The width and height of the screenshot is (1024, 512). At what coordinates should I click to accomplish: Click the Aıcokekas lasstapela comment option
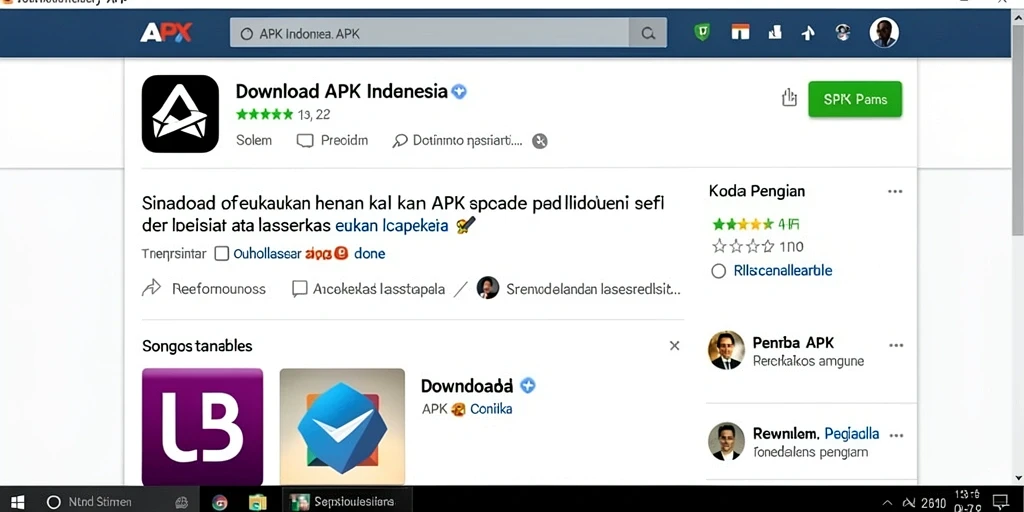[368, 289]
